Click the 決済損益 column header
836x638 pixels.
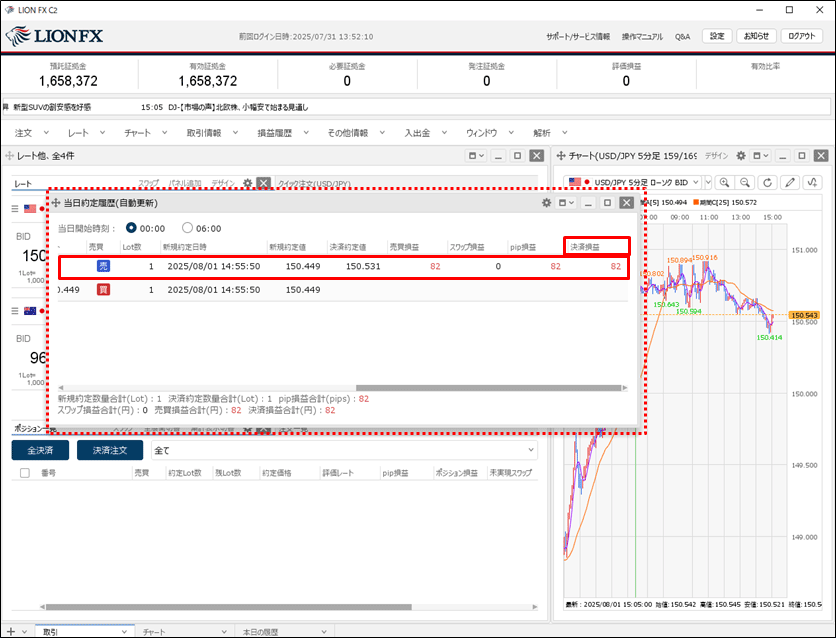point(596,246)
